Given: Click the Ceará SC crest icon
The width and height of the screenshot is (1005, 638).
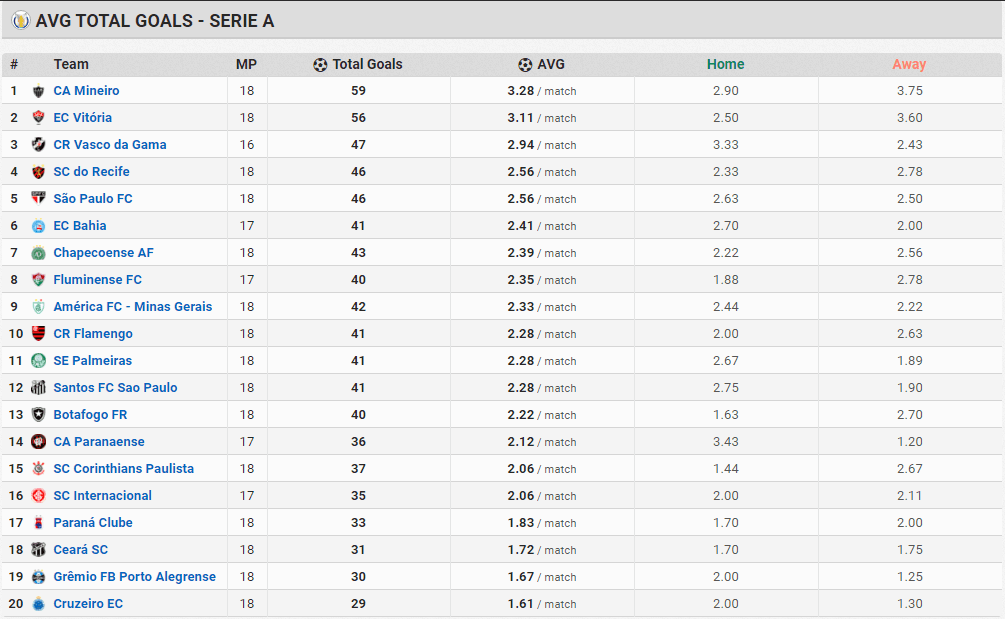Looking at the screenshot, I should (38, 550).
